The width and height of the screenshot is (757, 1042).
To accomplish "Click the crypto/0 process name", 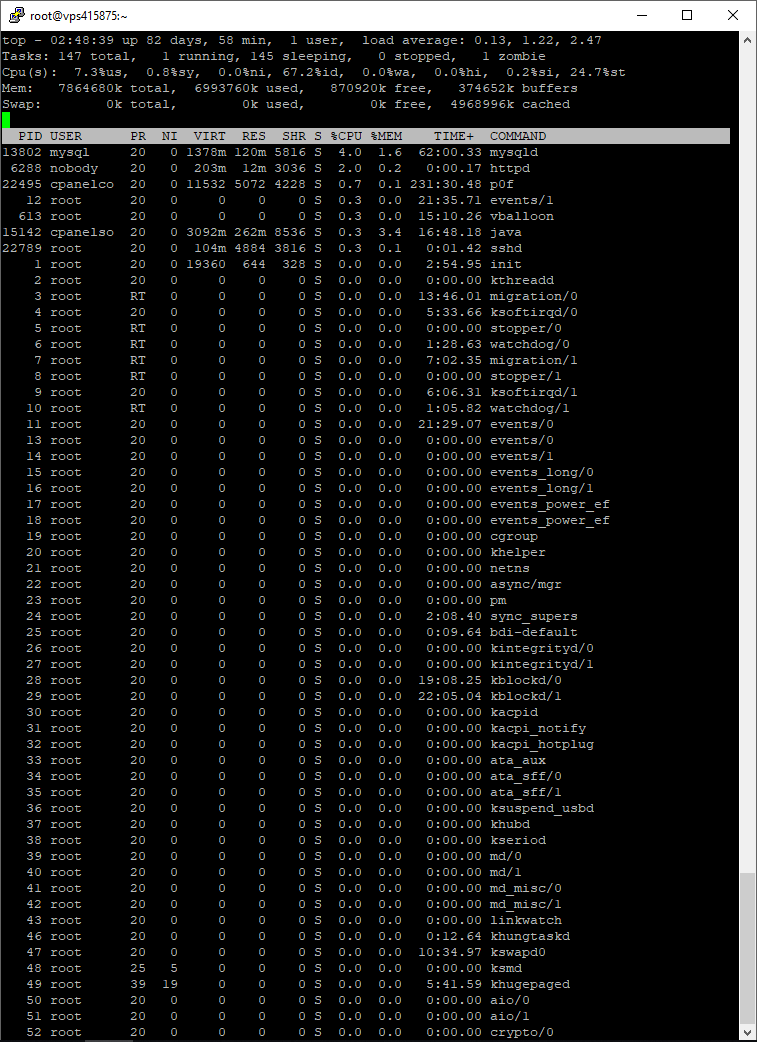I will coord(522,1032).
